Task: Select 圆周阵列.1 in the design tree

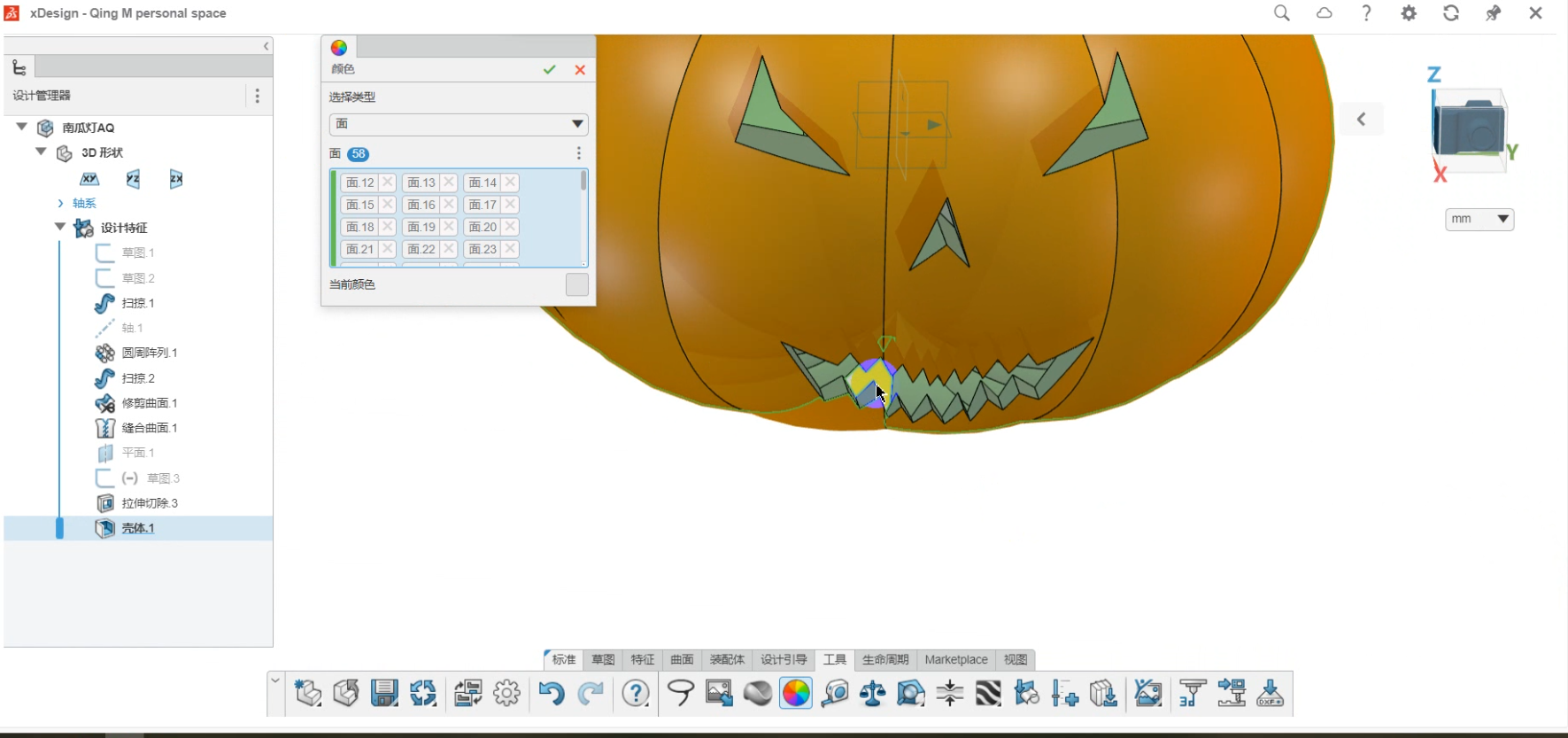Action: point(150,353)
